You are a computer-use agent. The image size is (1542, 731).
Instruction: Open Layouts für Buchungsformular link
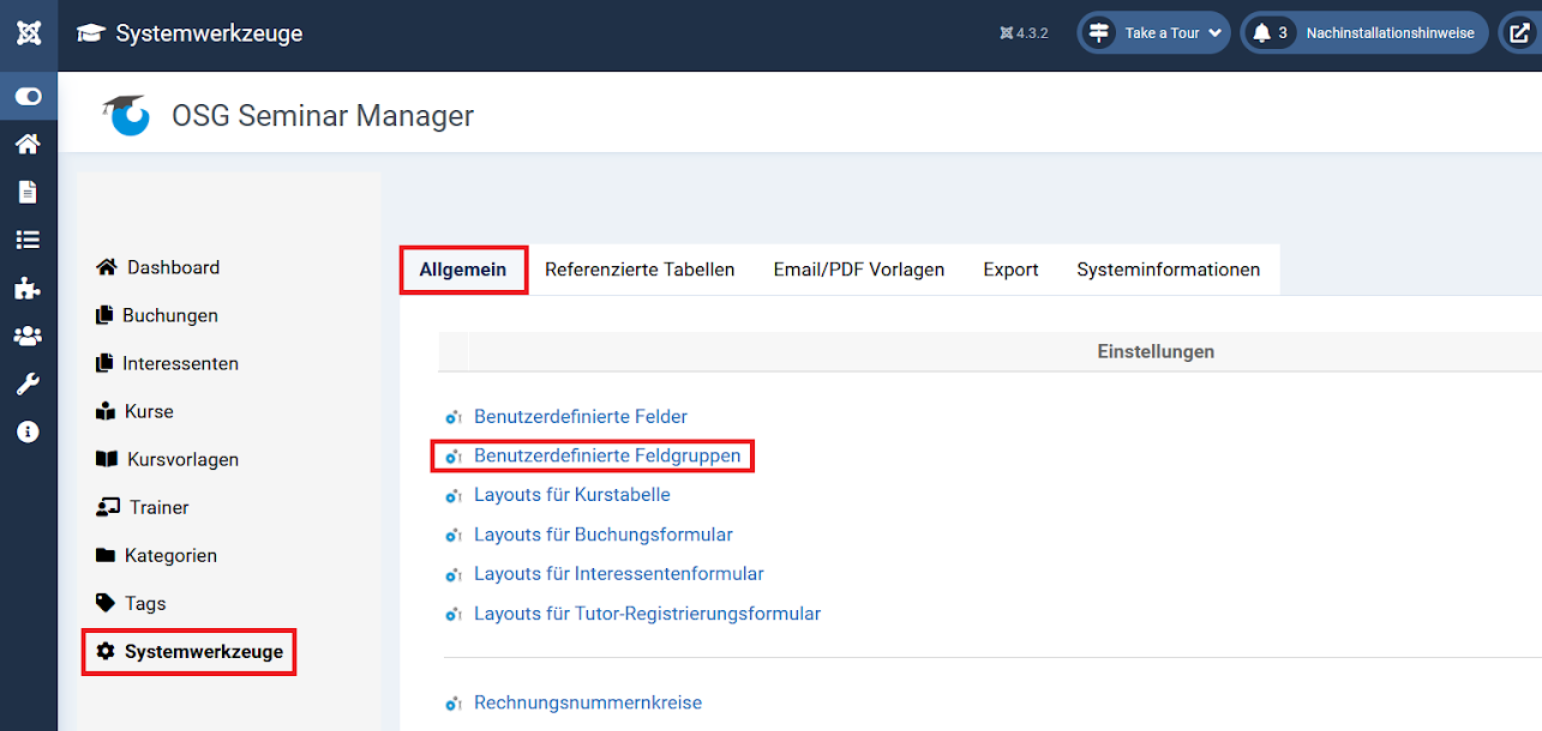coord(603,535)
